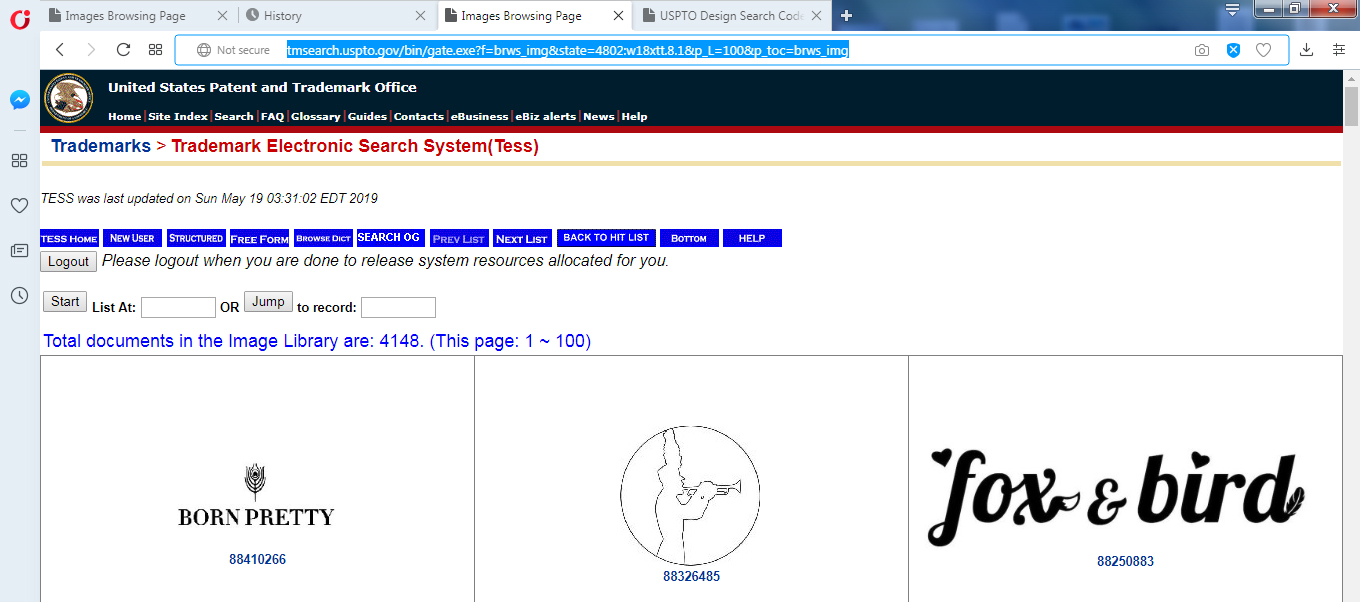Open Home in USPTO navigation
The width and height of the screenshot is (1360, 602).
pos(124,117)
